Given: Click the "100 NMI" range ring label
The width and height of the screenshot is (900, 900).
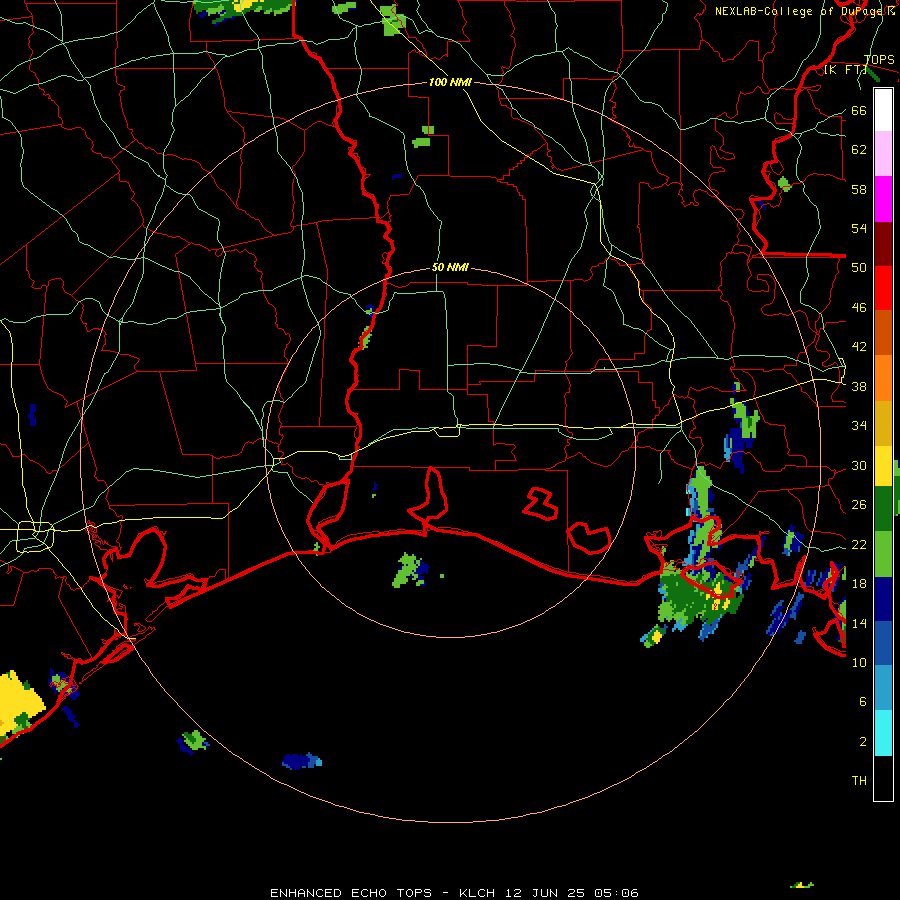Looking at the screenshot, I should tap(450, 83).
